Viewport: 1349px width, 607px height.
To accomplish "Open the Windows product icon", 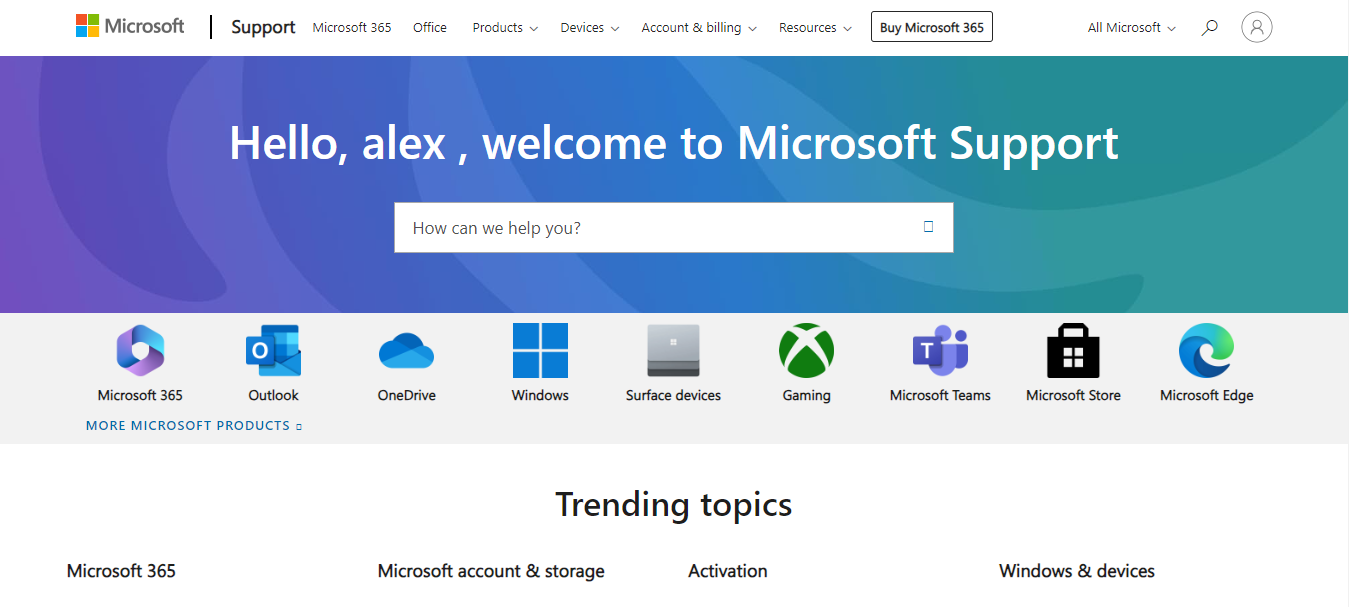I will [x=540, y=351].
